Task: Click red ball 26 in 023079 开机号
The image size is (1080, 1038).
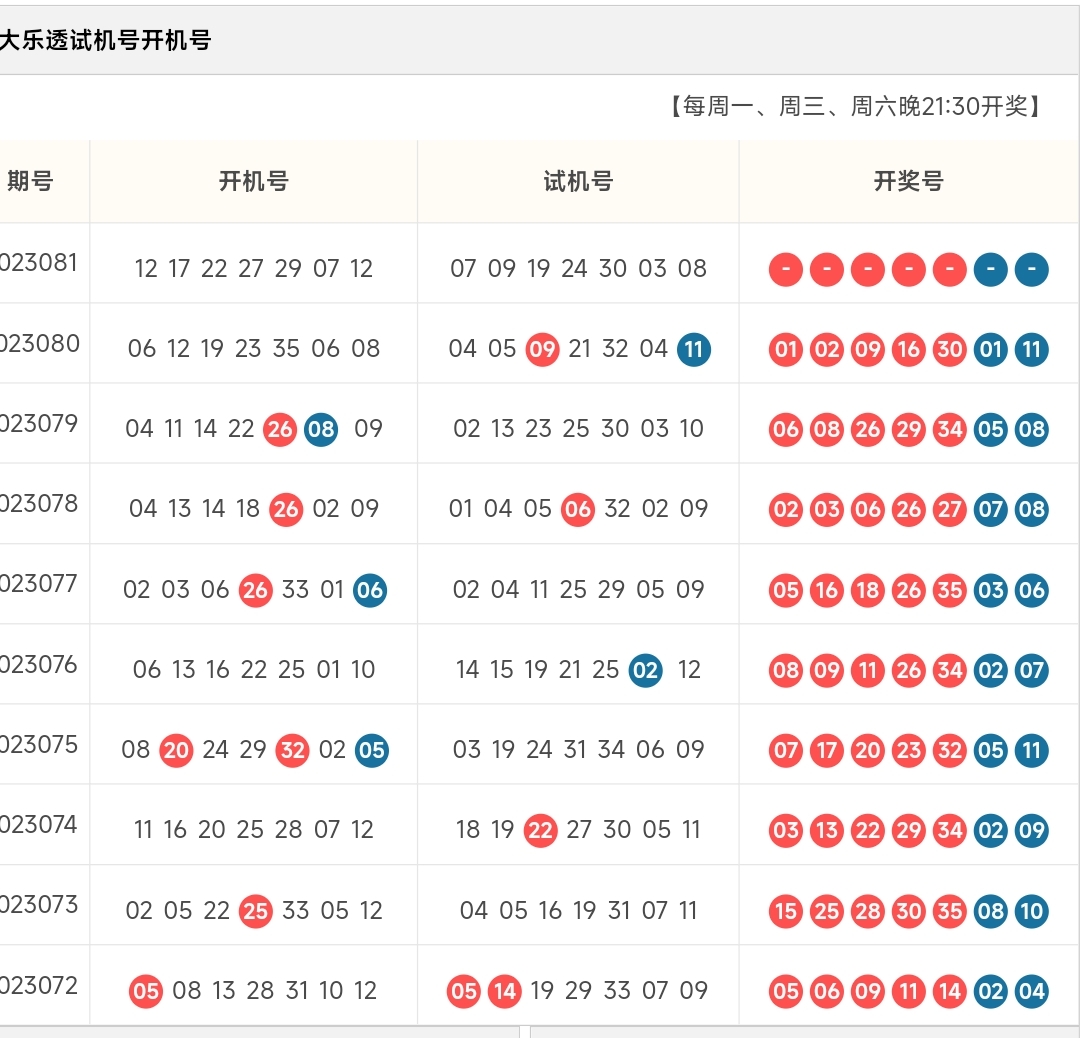Action: 280,429
